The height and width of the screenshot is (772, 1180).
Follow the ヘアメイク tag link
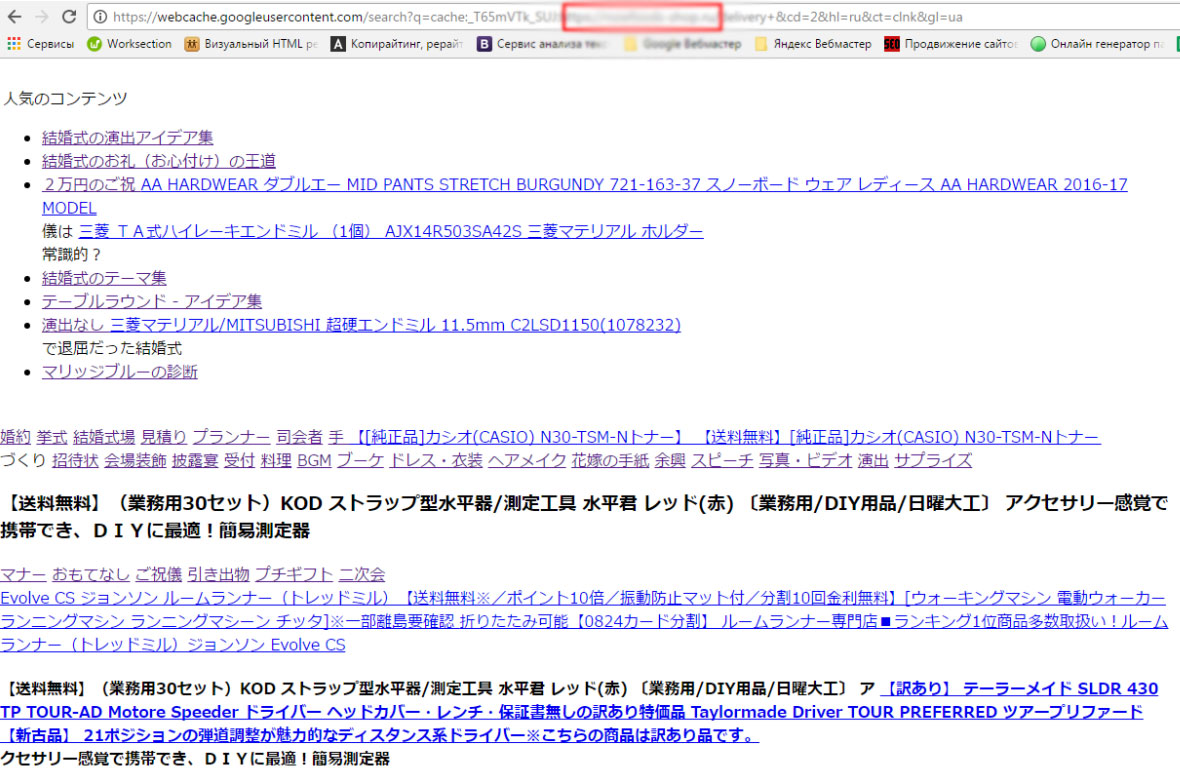(527, 460)
